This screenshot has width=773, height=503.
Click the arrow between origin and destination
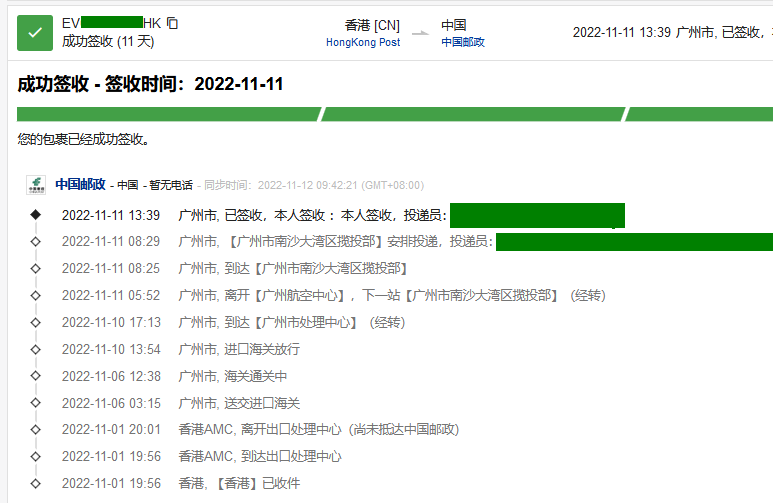420,33
